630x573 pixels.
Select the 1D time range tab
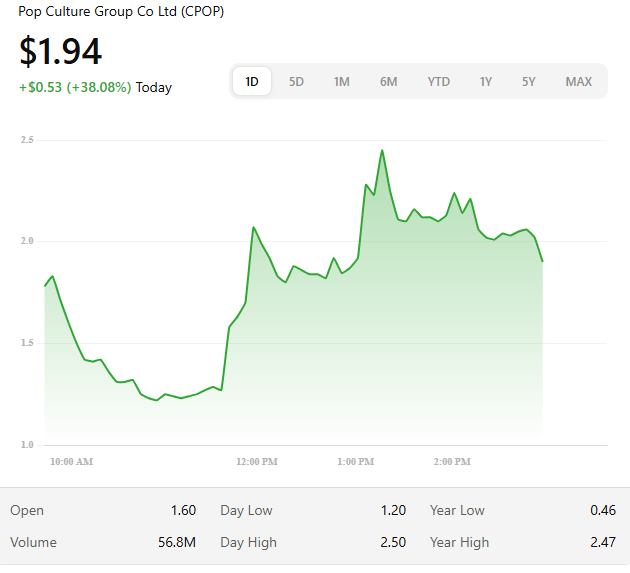(x=252, y=82)
